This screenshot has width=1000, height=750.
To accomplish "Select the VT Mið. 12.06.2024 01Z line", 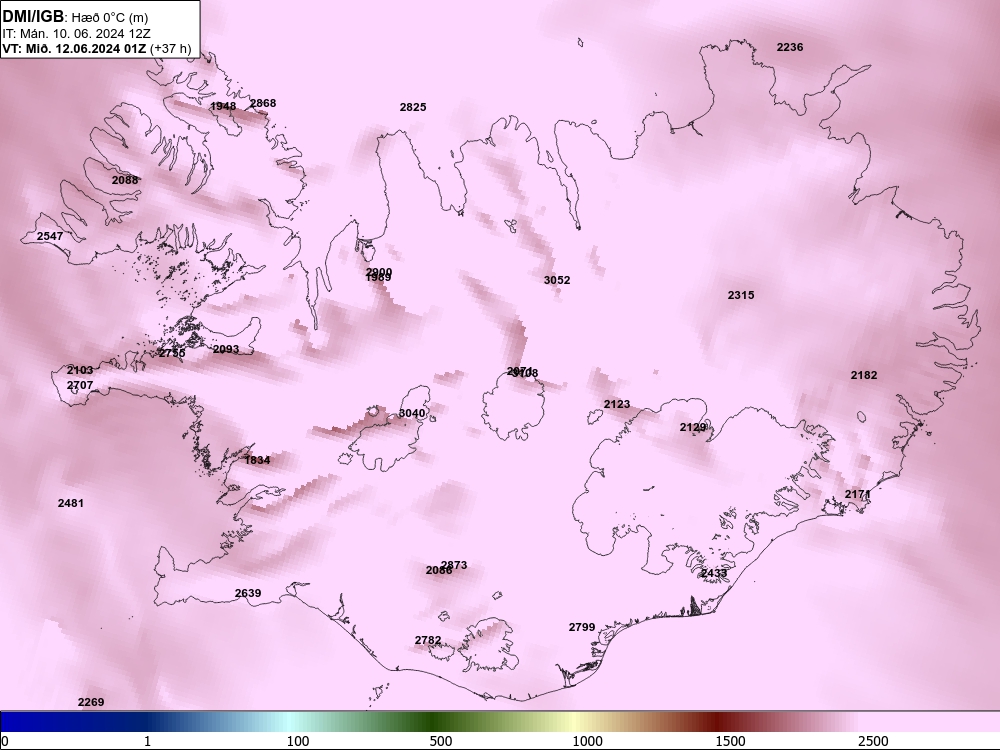I will (x=96, y=48).
